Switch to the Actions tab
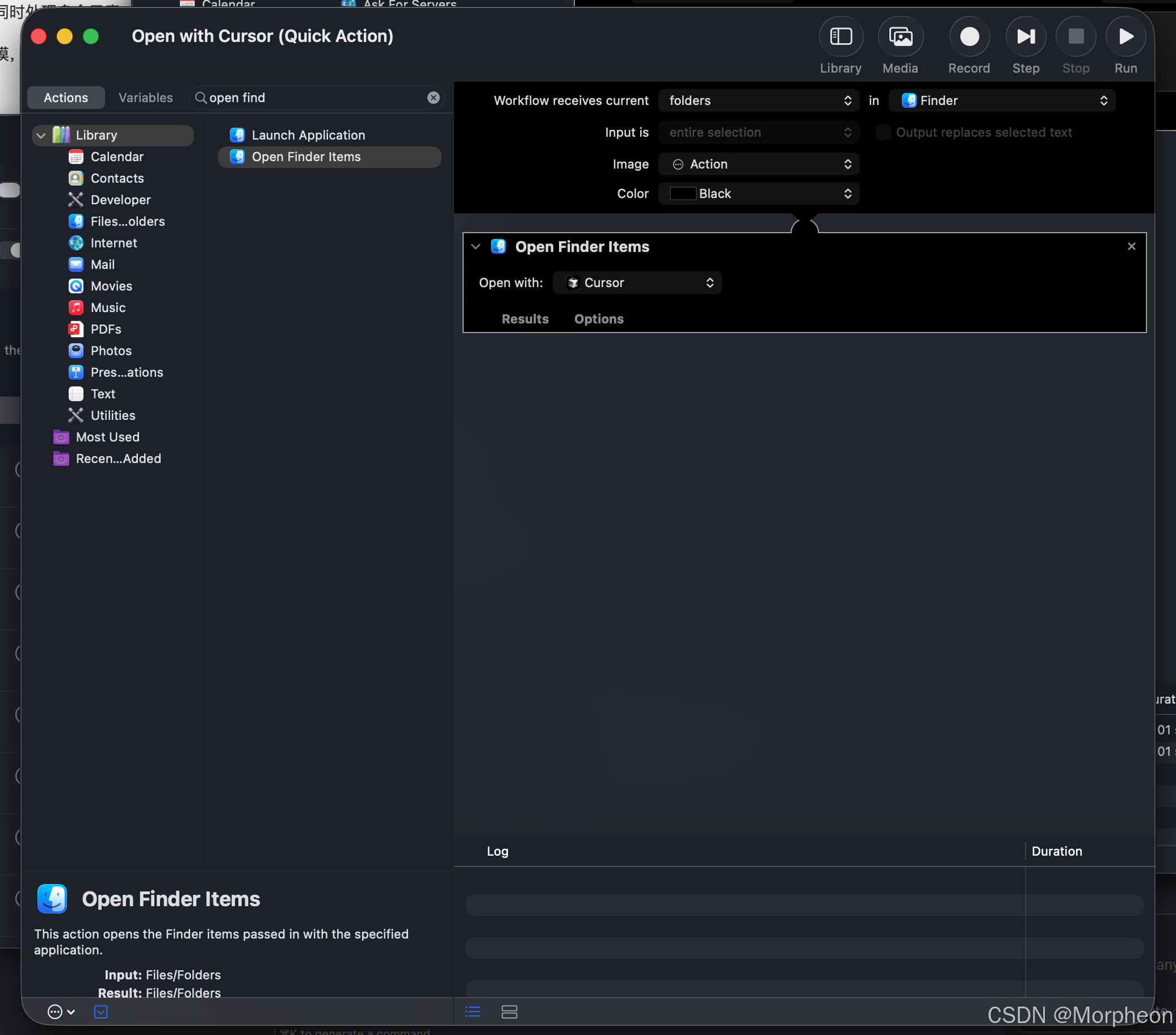This screenshot has width=1176, height=1035. 66,98
